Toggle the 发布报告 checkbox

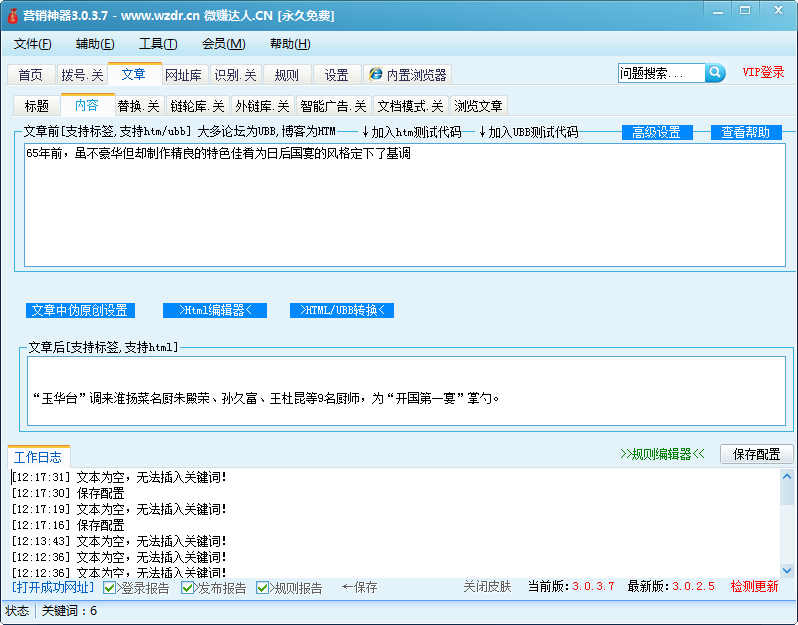pos(188,588)
